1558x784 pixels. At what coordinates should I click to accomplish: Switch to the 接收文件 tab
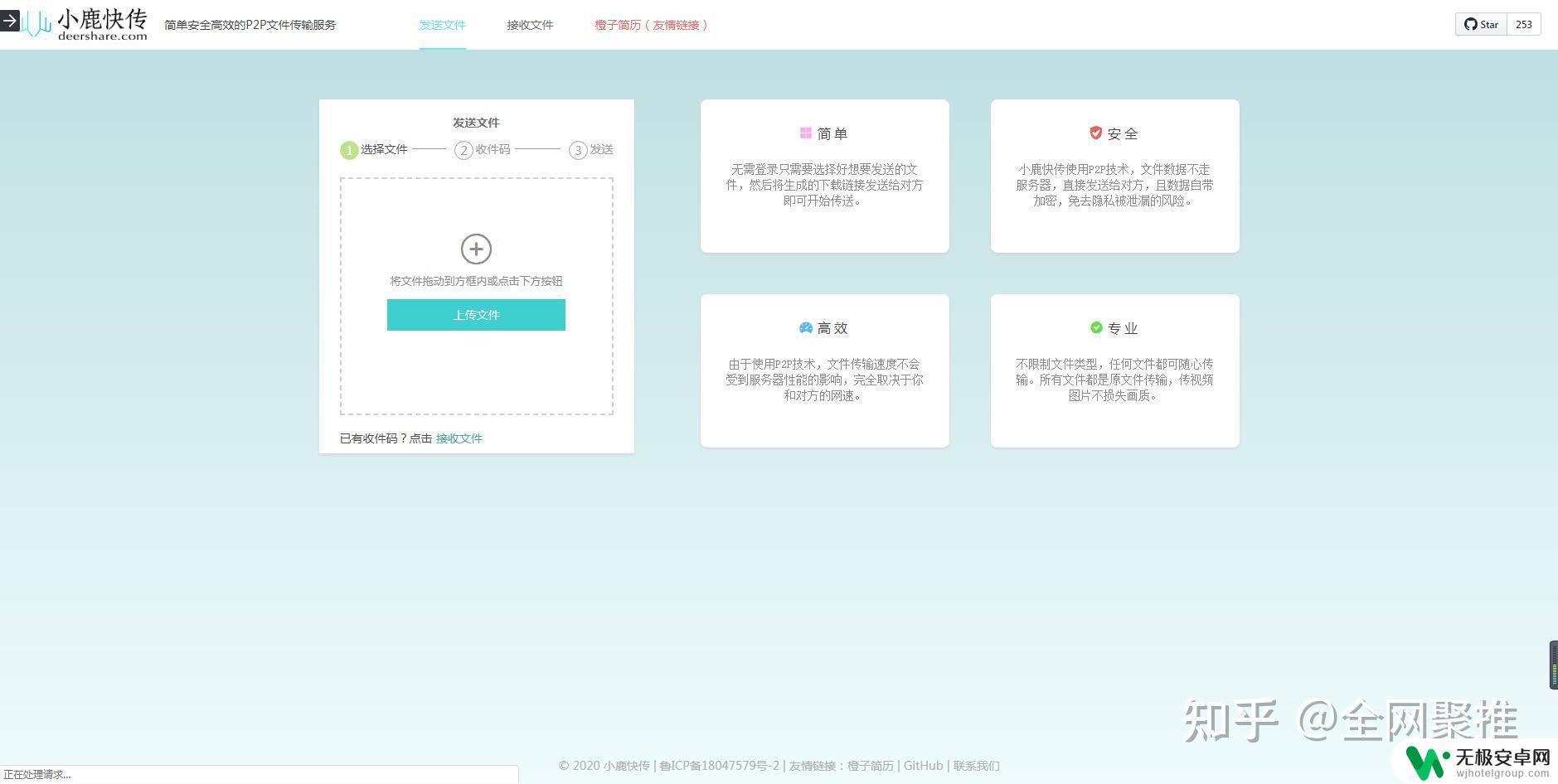(530, 25)
